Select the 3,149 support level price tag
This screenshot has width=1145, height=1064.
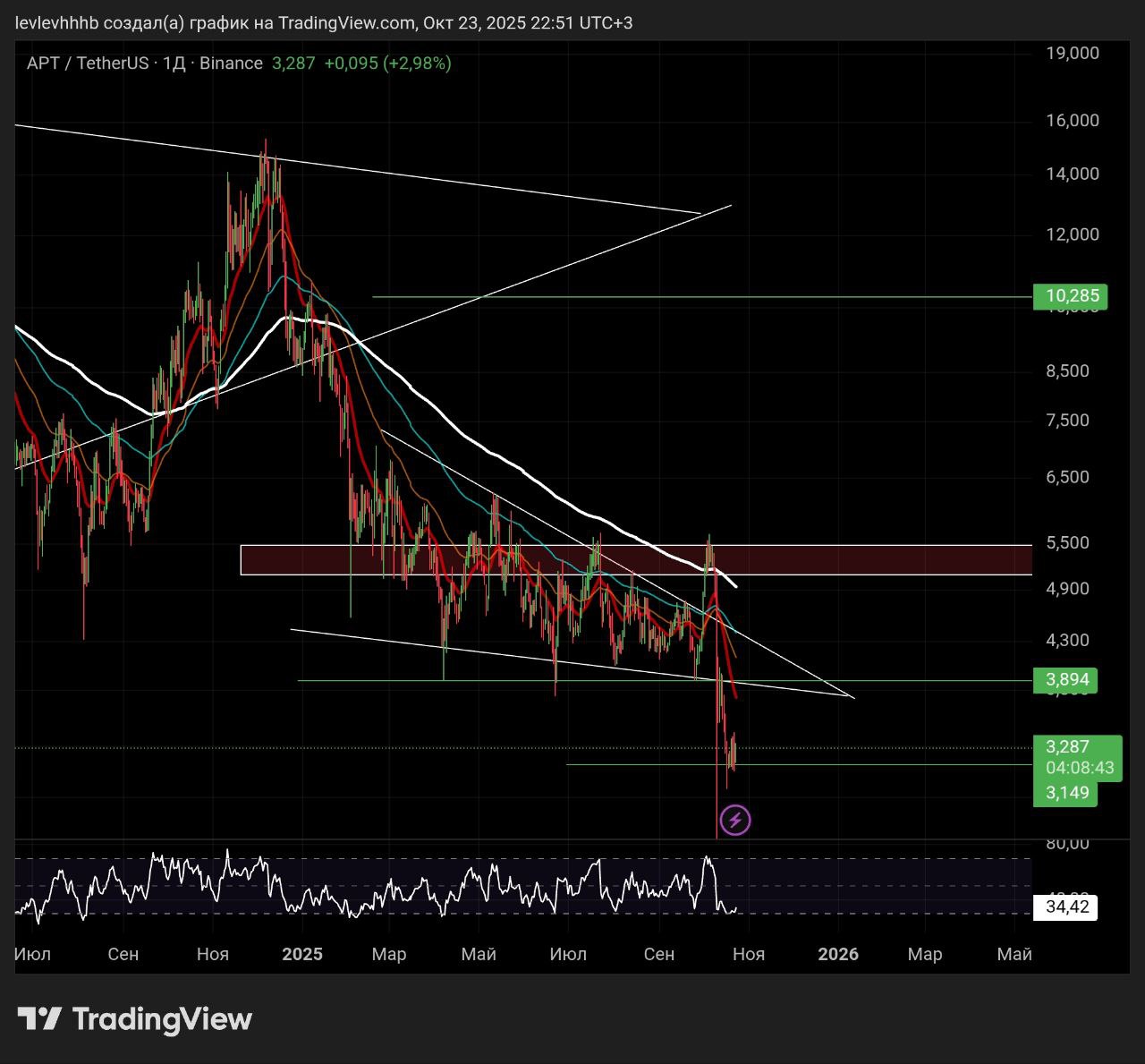point(1066,793)
